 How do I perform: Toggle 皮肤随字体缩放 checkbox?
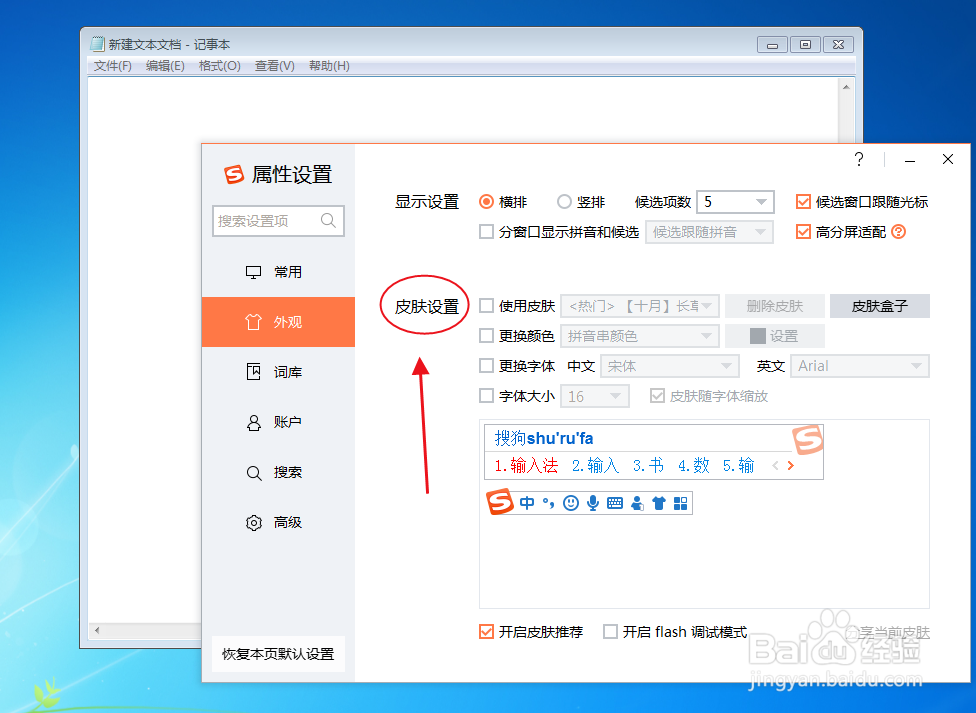657,395
